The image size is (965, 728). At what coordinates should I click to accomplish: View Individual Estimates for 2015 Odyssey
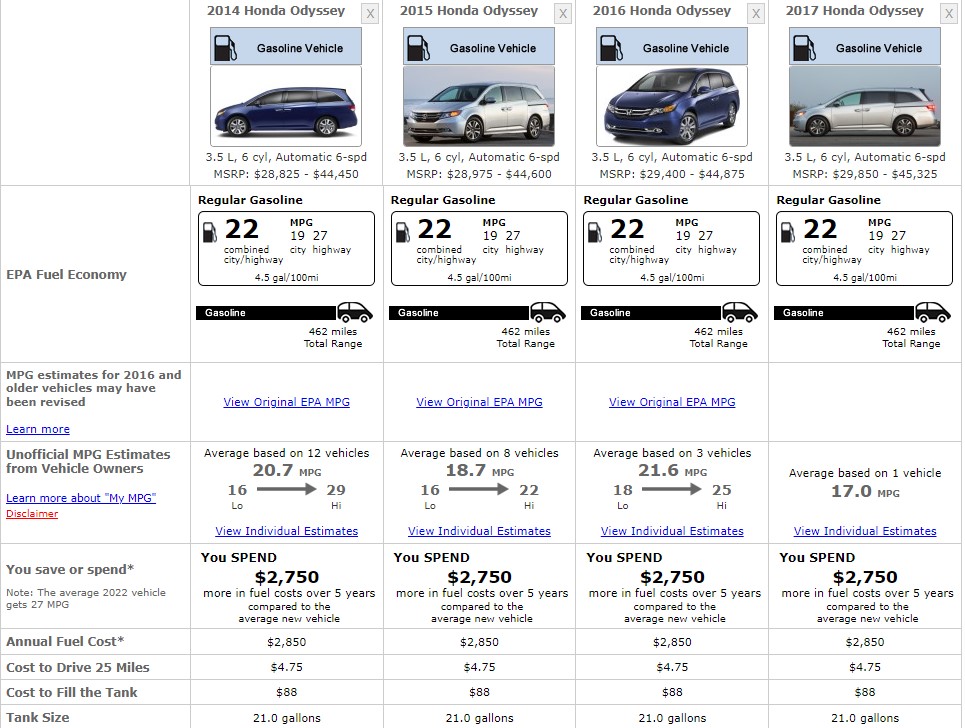click(x=479, y=530)
